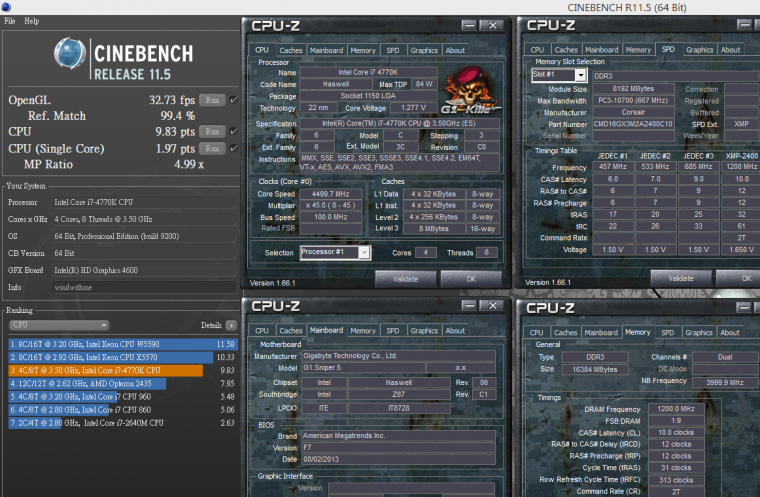
Task: Click the G1.Sniper 5 model field
Action: click(363, 368)
